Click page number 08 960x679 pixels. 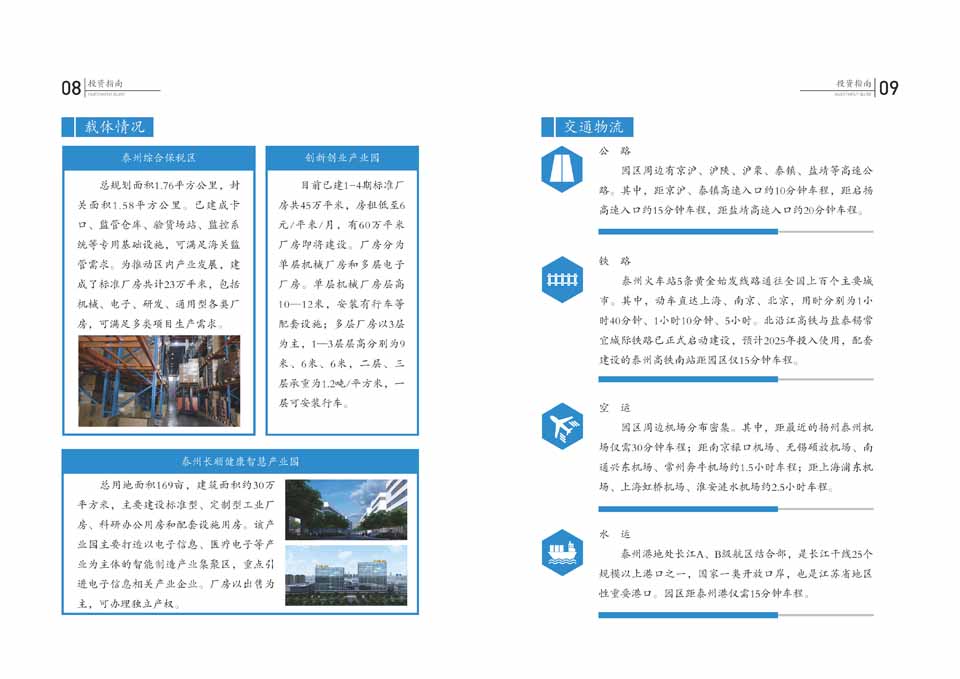[x=71, y=88]
